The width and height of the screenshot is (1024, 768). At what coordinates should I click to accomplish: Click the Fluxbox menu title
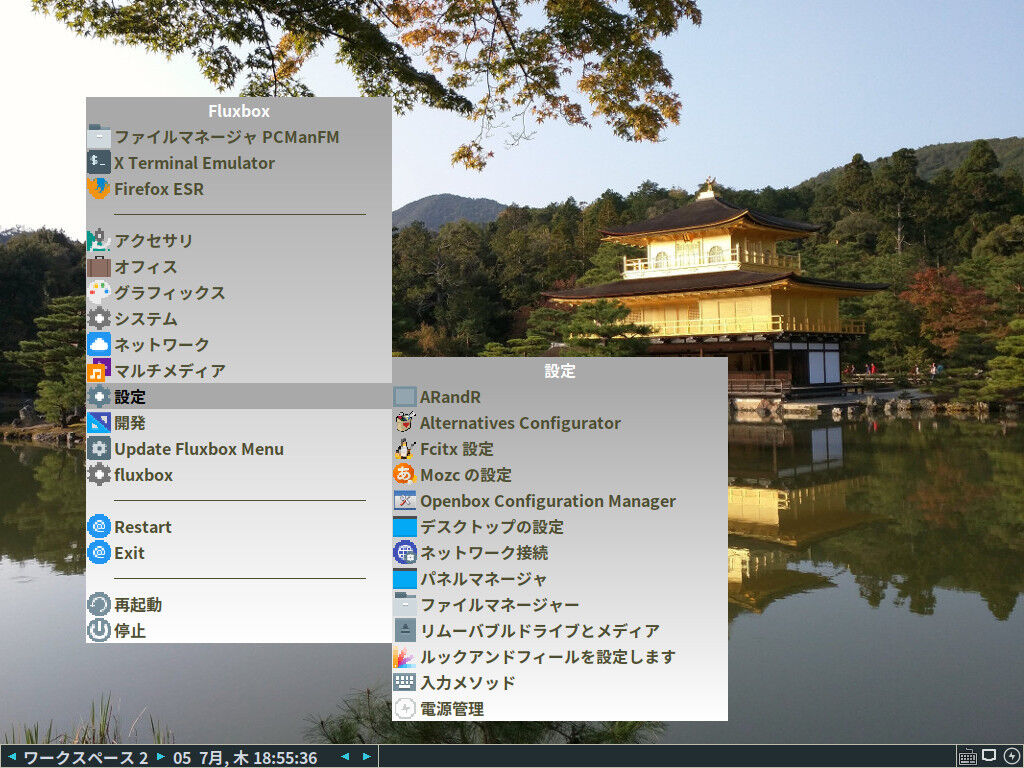pyautogui.click(x=239, y=111)
